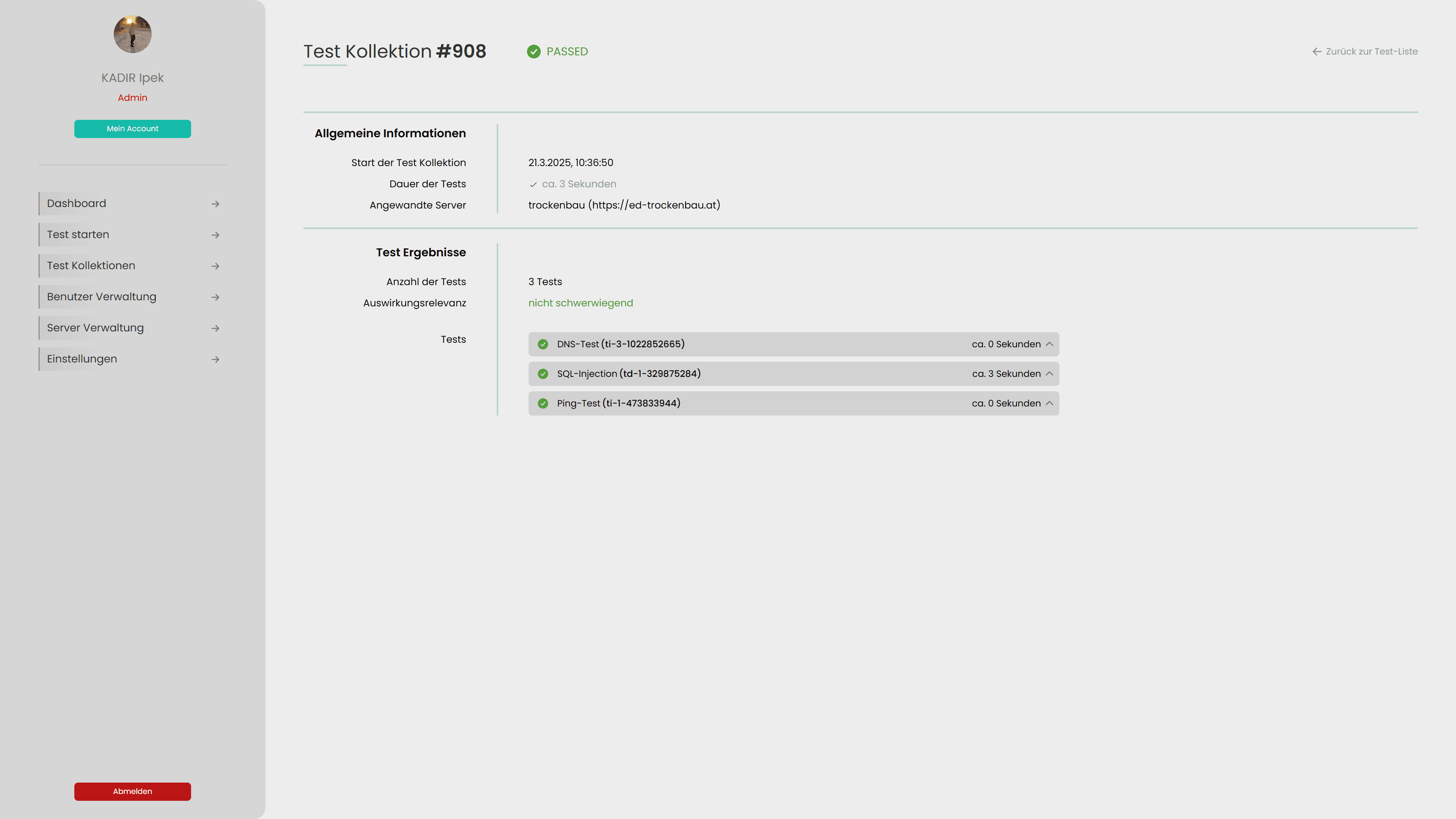Click the arrow icon next to Dashboard
The height and width of the screenshot is (819, 1456).
point(215,204)
